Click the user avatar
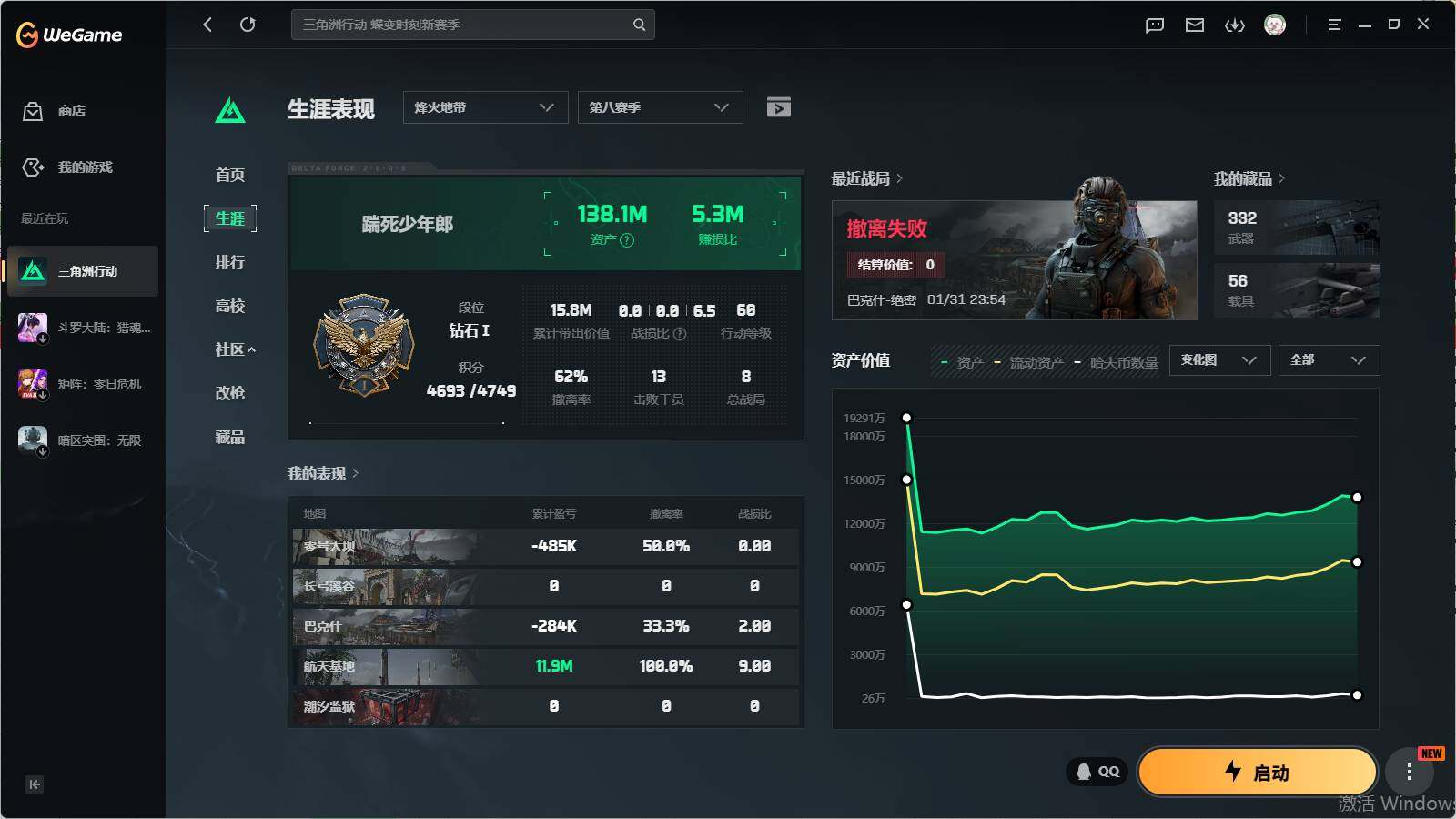Viewport: 1456px width, 819px height. [1275, 25]
